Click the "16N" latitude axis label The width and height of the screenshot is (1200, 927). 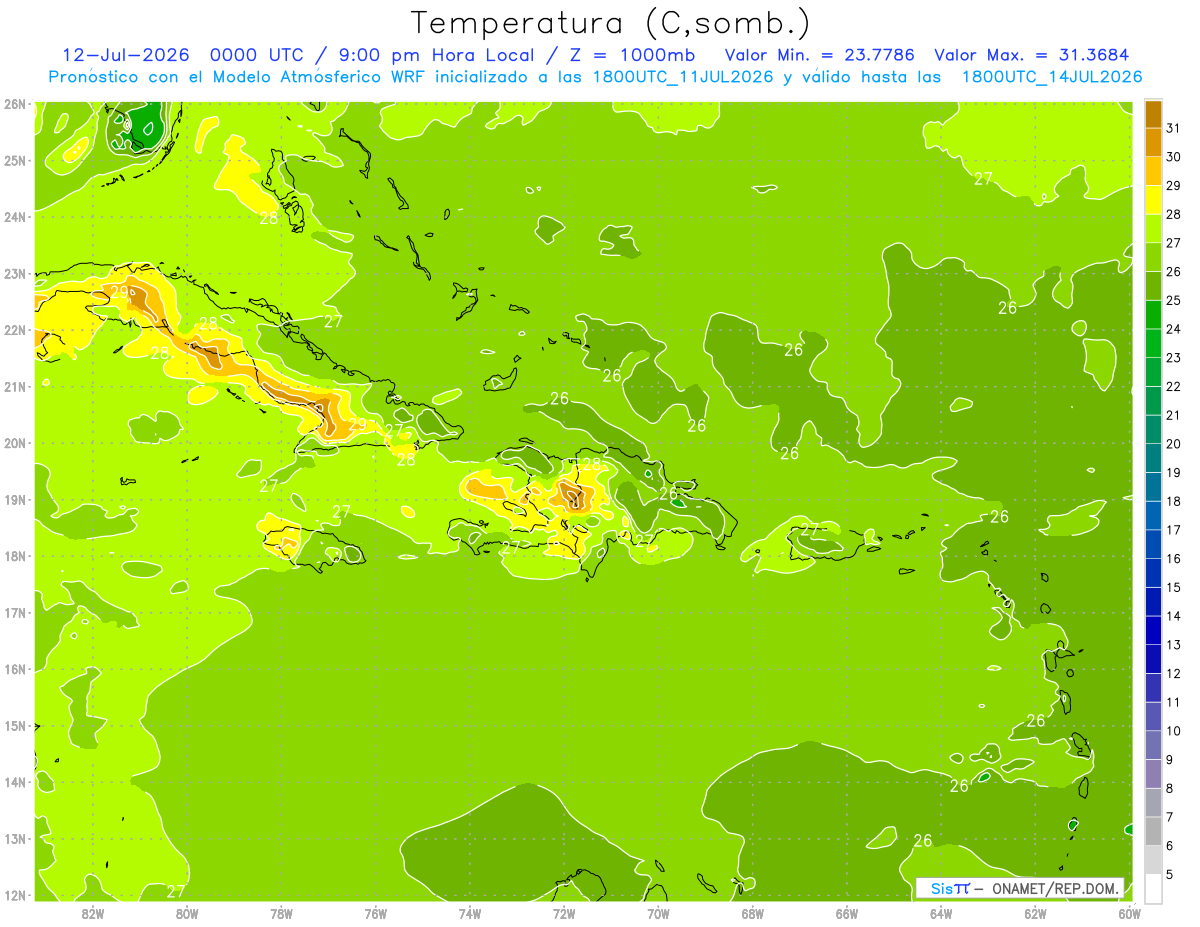pyautogui.click(x=15, y=669)
